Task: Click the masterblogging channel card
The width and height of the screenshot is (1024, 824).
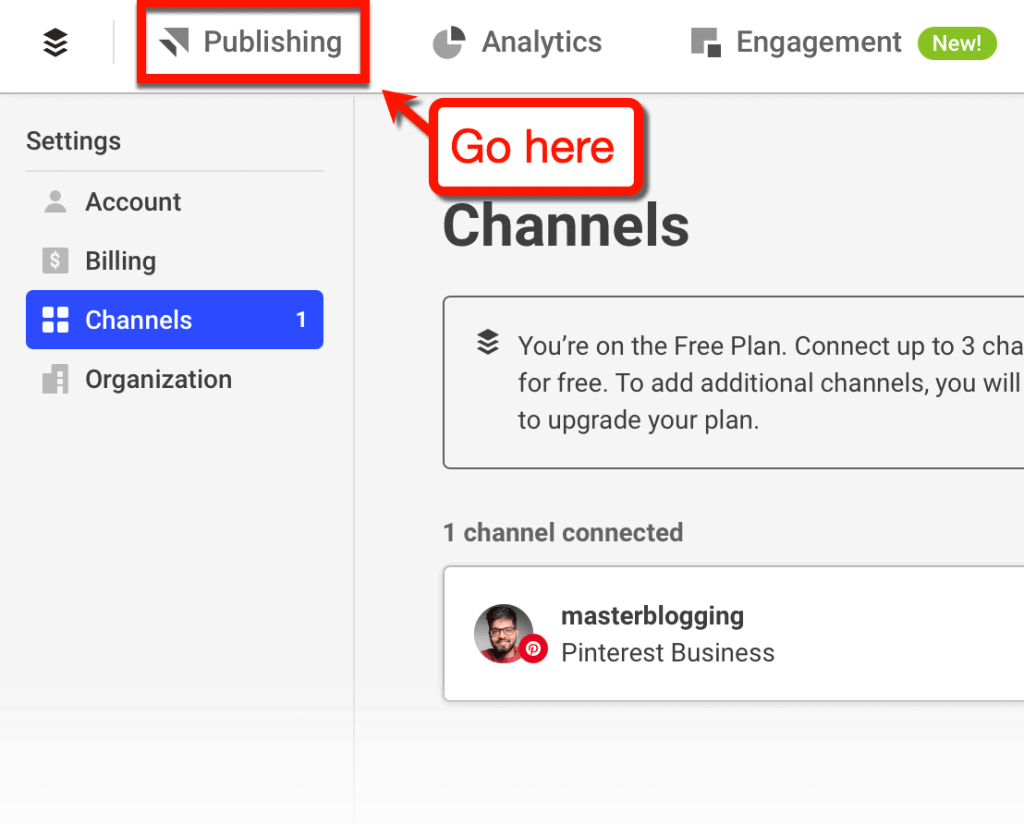Action: 700,633
